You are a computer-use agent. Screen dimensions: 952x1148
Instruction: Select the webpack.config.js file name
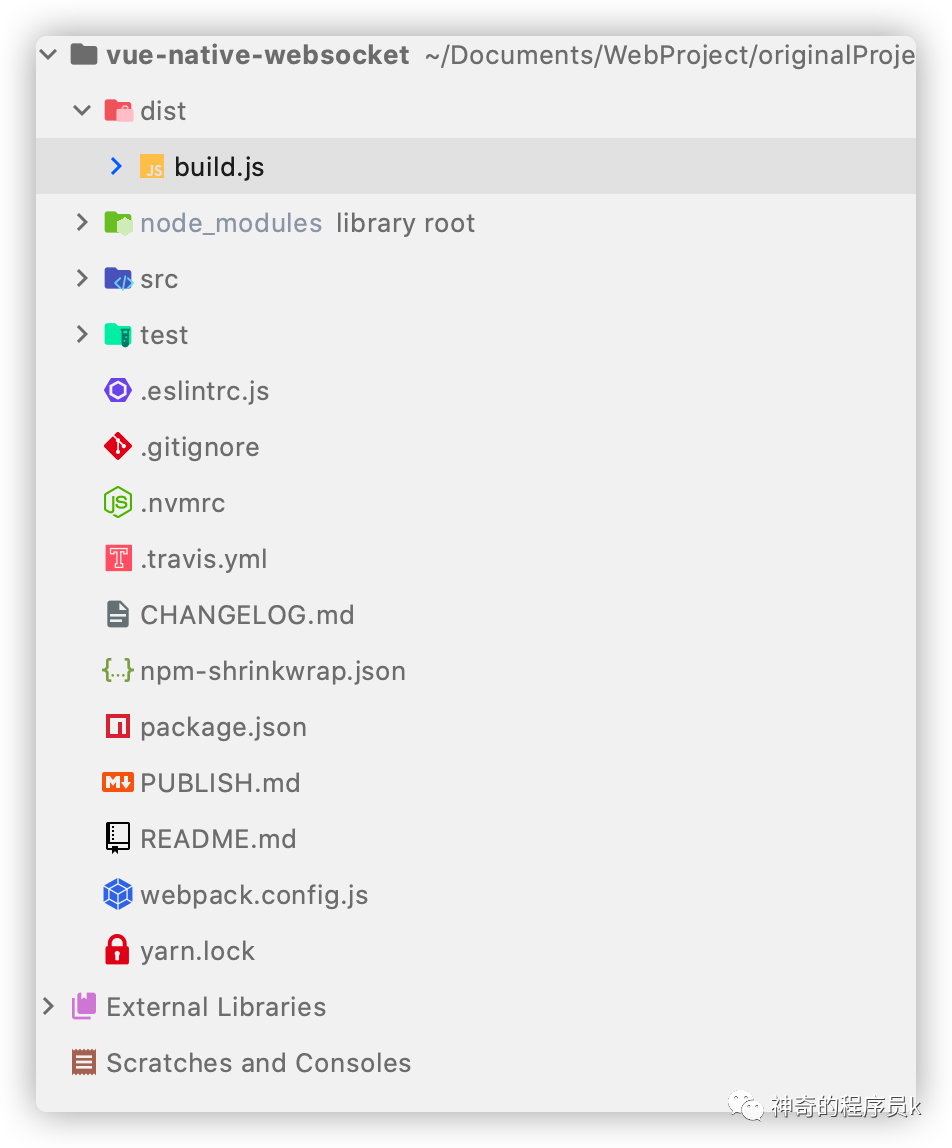tap(254, 895)
